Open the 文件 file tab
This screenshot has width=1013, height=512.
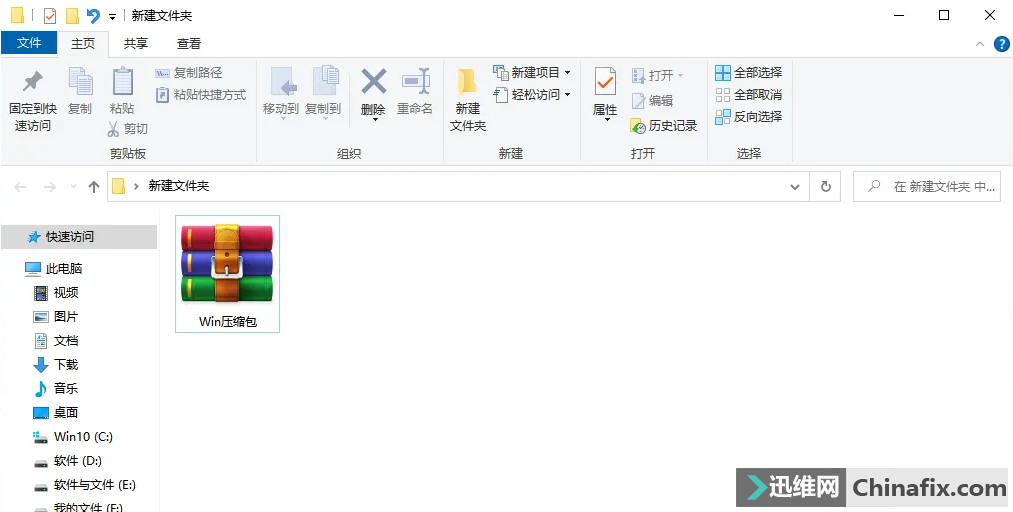click(x=29, y=43)
